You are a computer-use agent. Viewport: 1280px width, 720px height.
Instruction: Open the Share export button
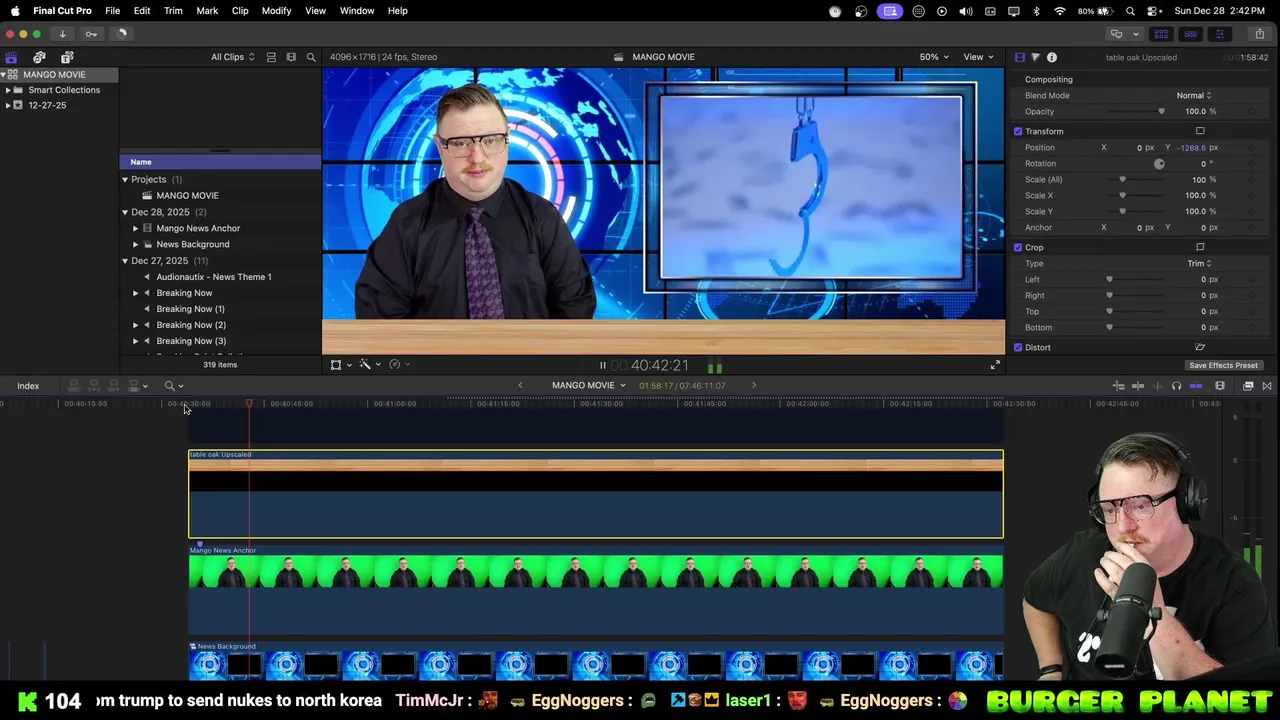click(x=1259, y=34)
